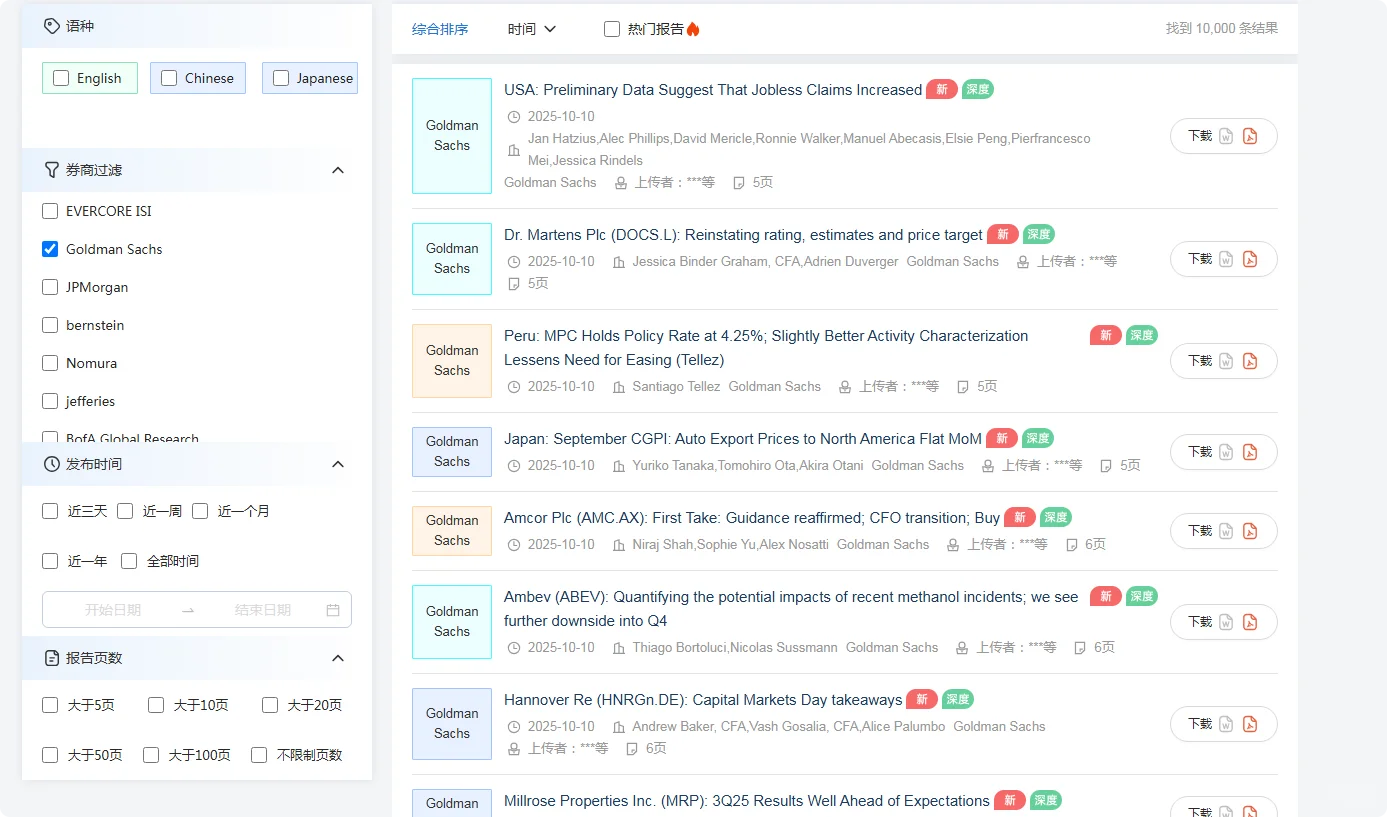
Task: Enable the 大于50页 page filter
Action: pos(50,755)
